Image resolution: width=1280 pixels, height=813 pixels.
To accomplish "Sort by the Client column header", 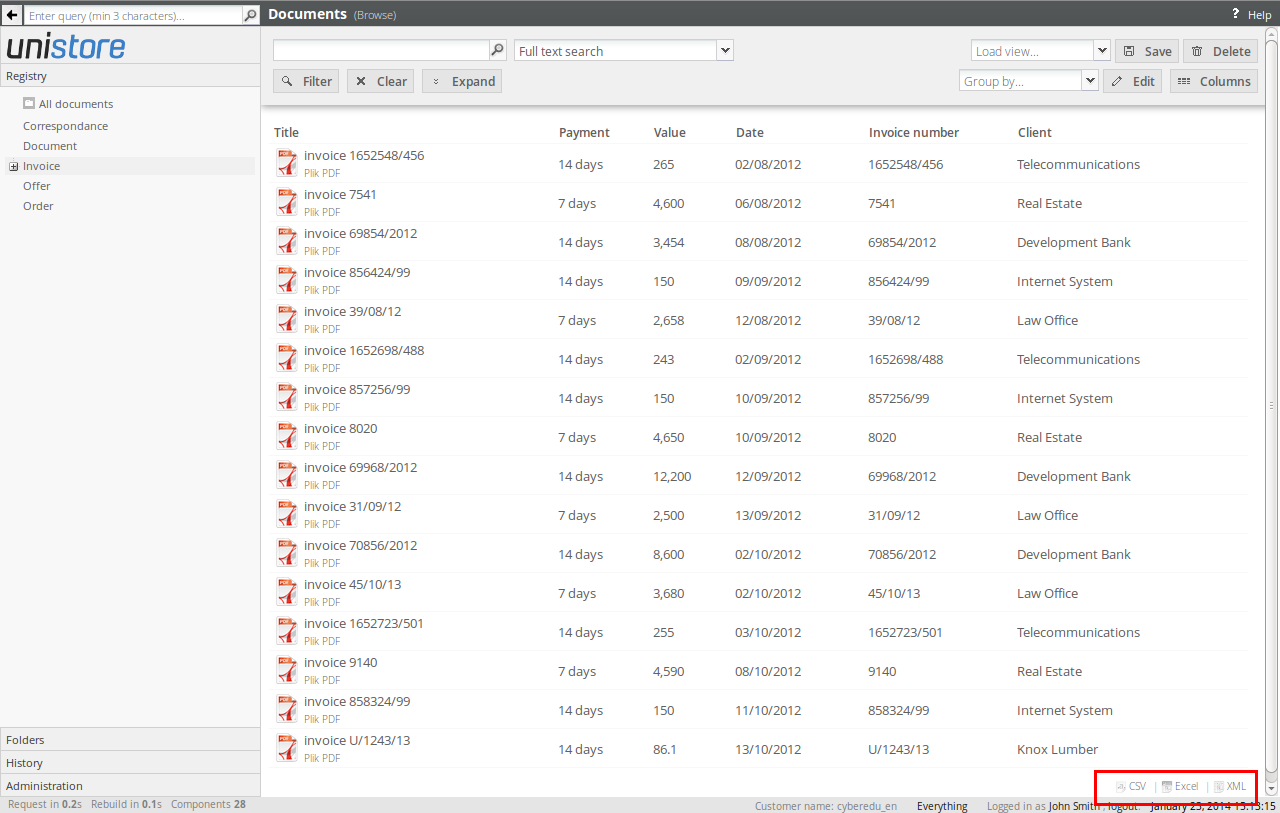I will [1035, 132].
